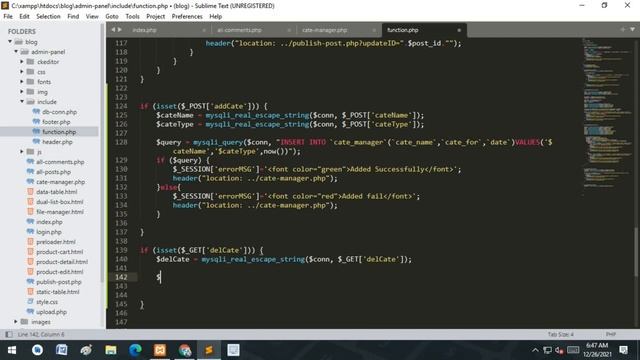Open the Selection menu
This screenshot has width=640, height=360.
(x=48, y=16)
